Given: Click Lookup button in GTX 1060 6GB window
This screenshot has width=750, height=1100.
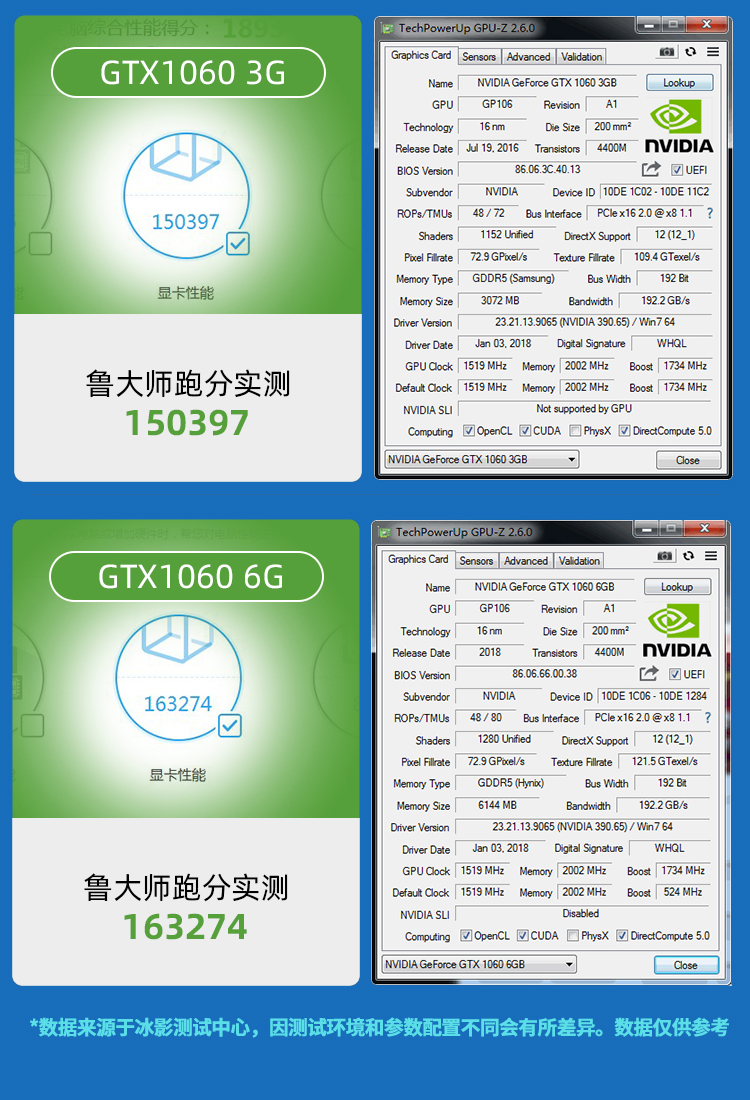Looking at the screenshot, I should click(677, 587).
